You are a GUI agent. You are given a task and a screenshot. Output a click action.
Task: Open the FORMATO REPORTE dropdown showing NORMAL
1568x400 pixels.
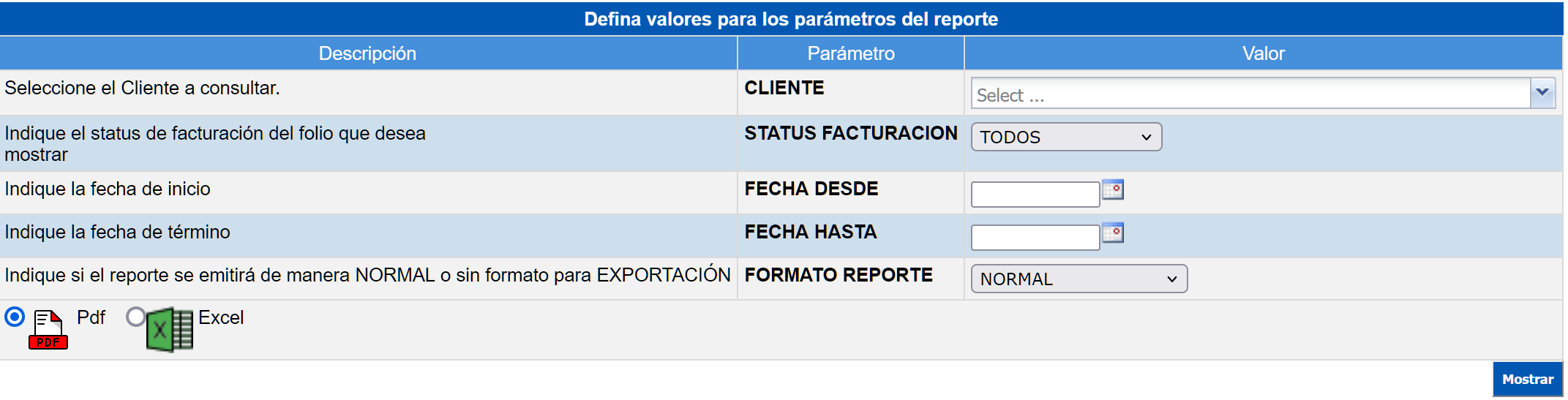[x=1079, y=279]
